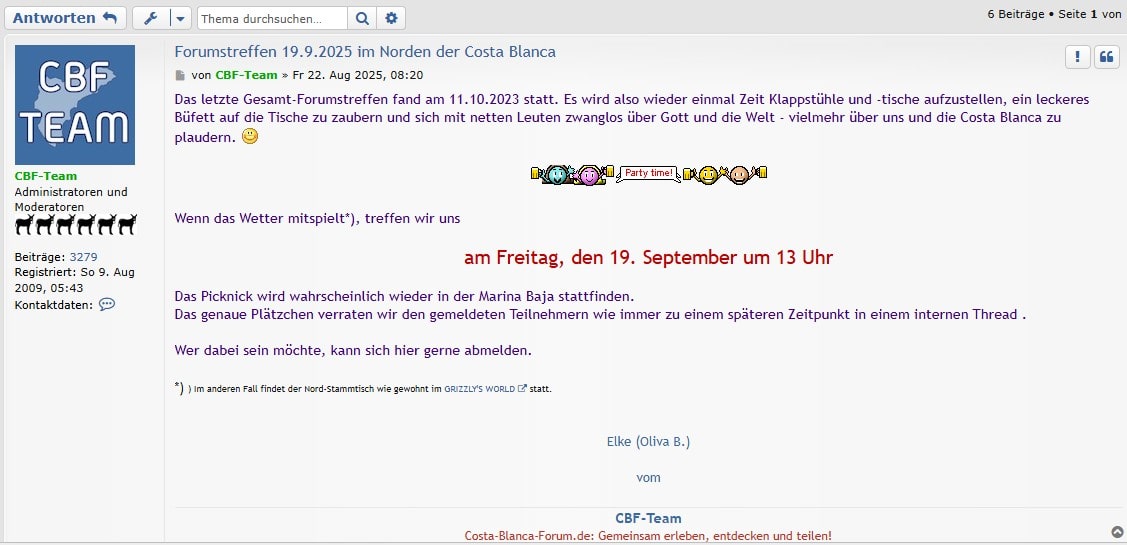
Task: Focus the 'Thema durchsuchen' search field
Action: tap(272, 18)
